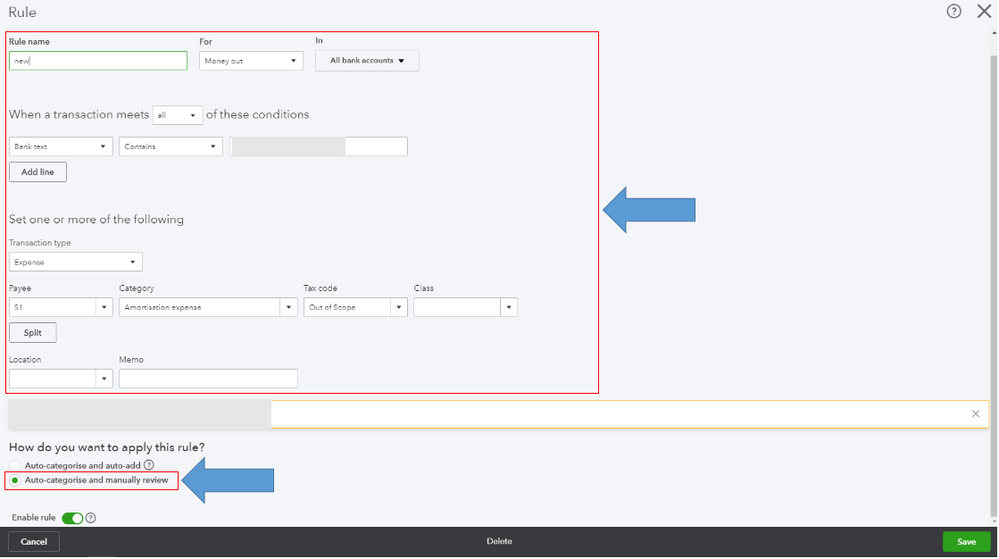Click the Class input field
The height and width of the screenshot is (559, 999).
point(457,307)
